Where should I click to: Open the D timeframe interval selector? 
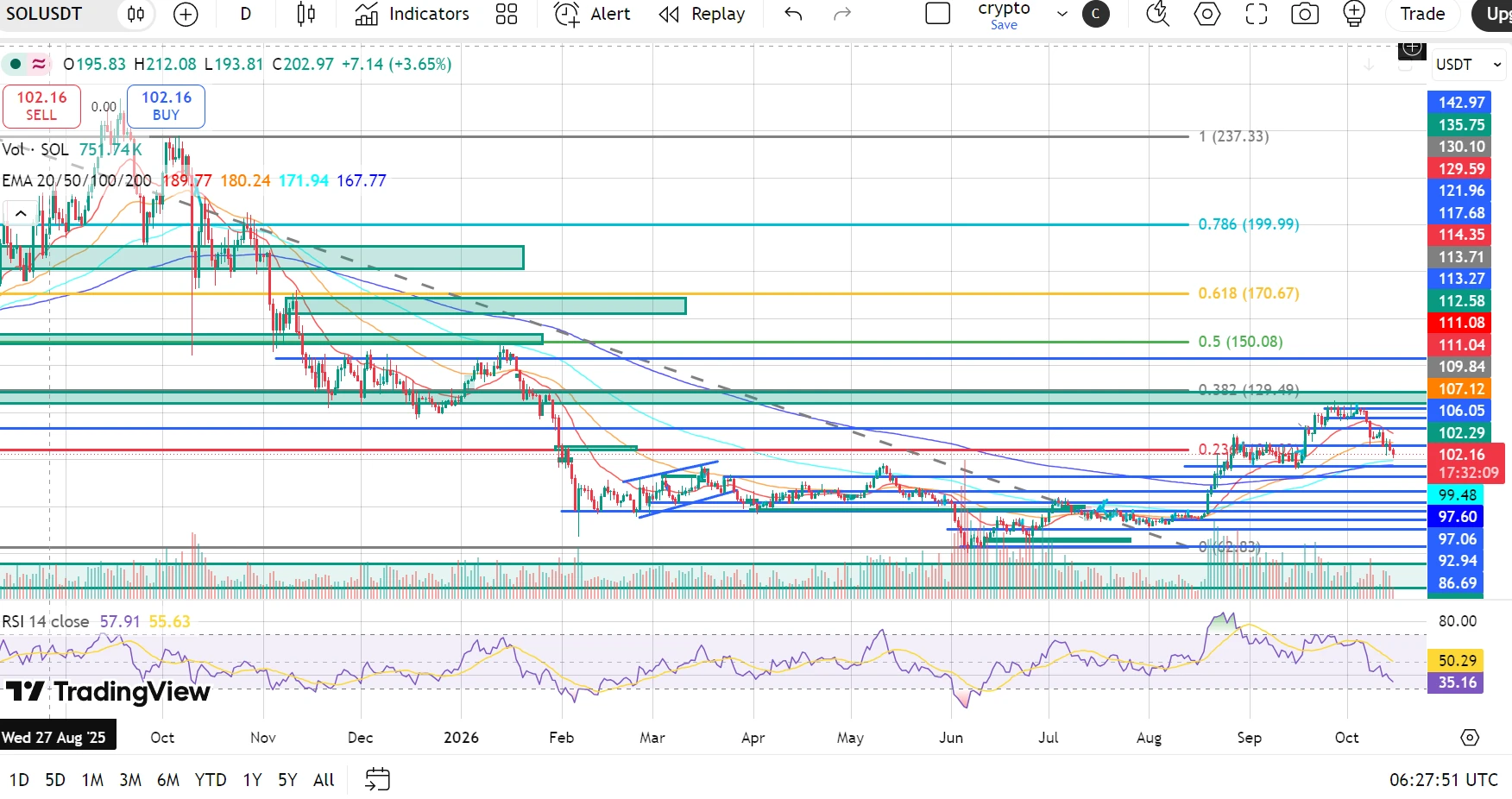[246, 14]
